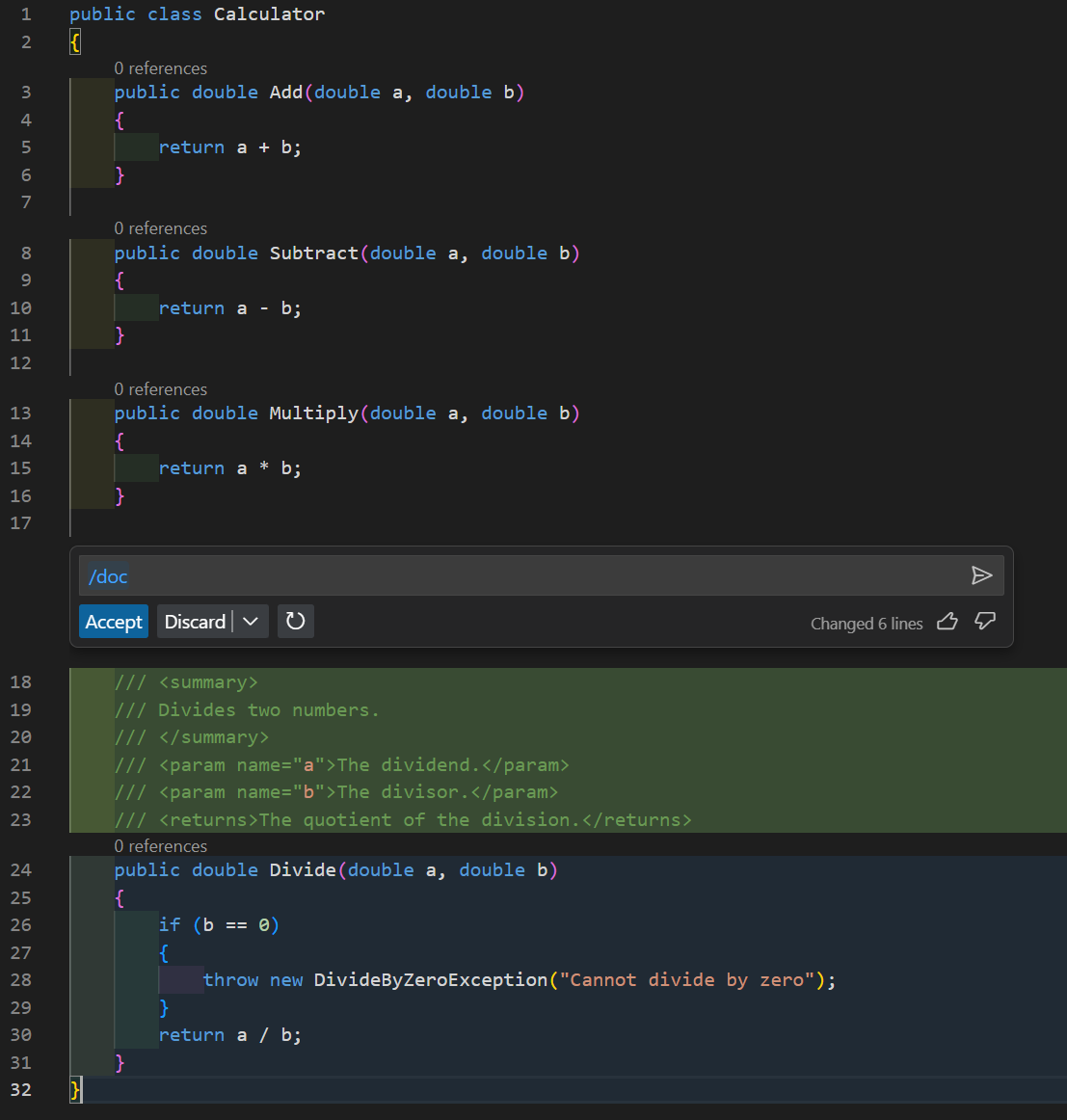
Task: Click the opening brace on line 2
Action: (75, 42)
